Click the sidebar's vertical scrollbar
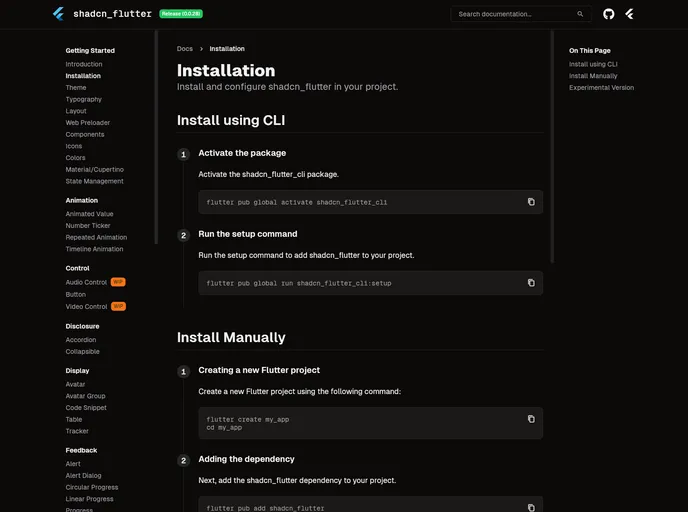688x512 pixels. click(156, 135)
